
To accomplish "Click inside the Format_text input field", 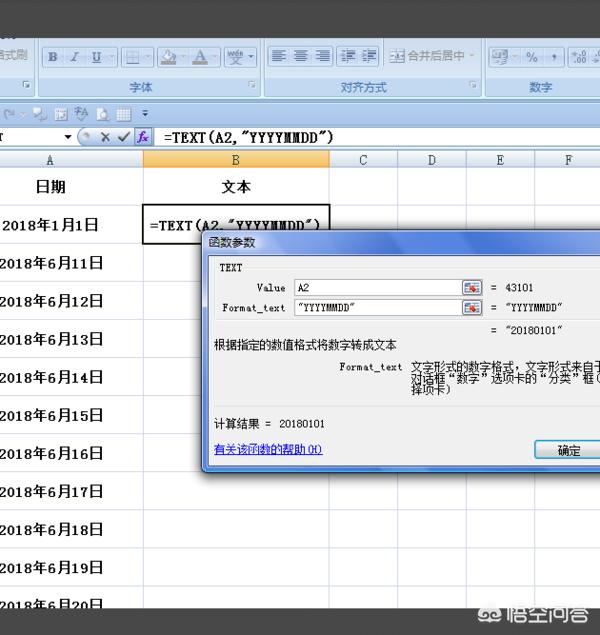I will 375,308.
